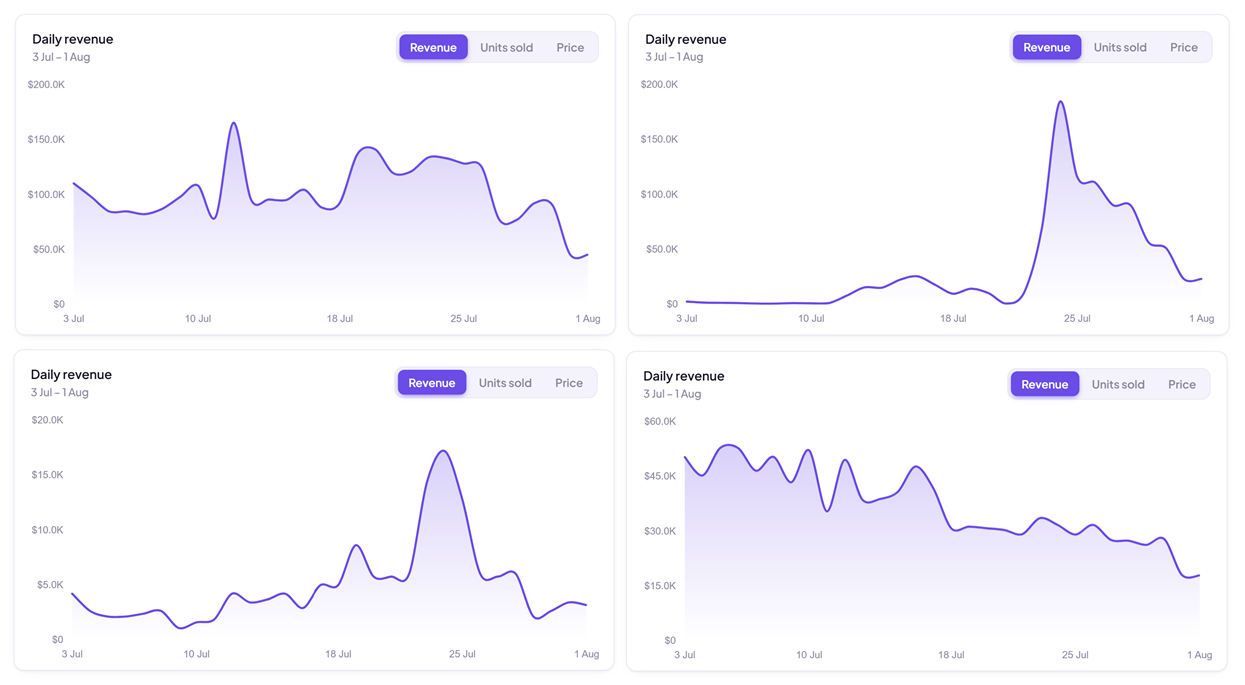Click the highest peak in top-left chart
The height and width of the screenshot is (685, 1245).
tap(234, 123)
